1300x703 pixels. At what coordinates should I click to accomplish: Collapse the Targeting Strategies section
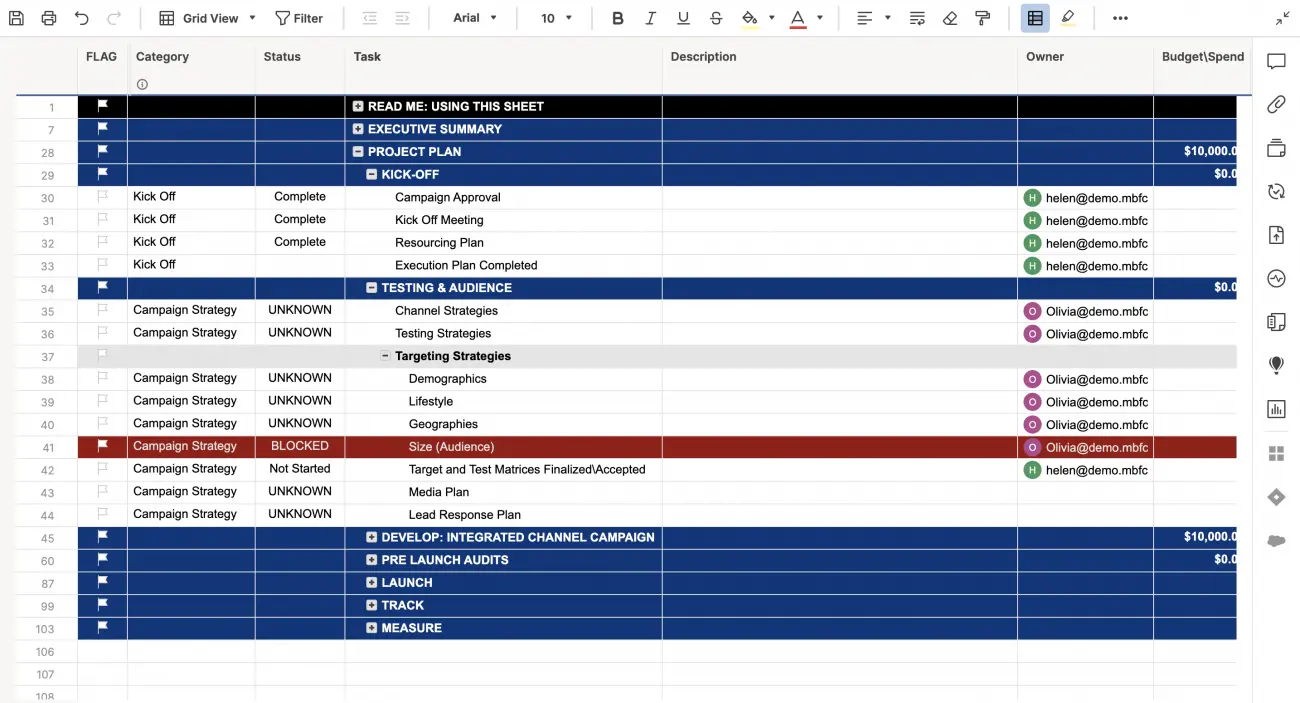[384, 355]
